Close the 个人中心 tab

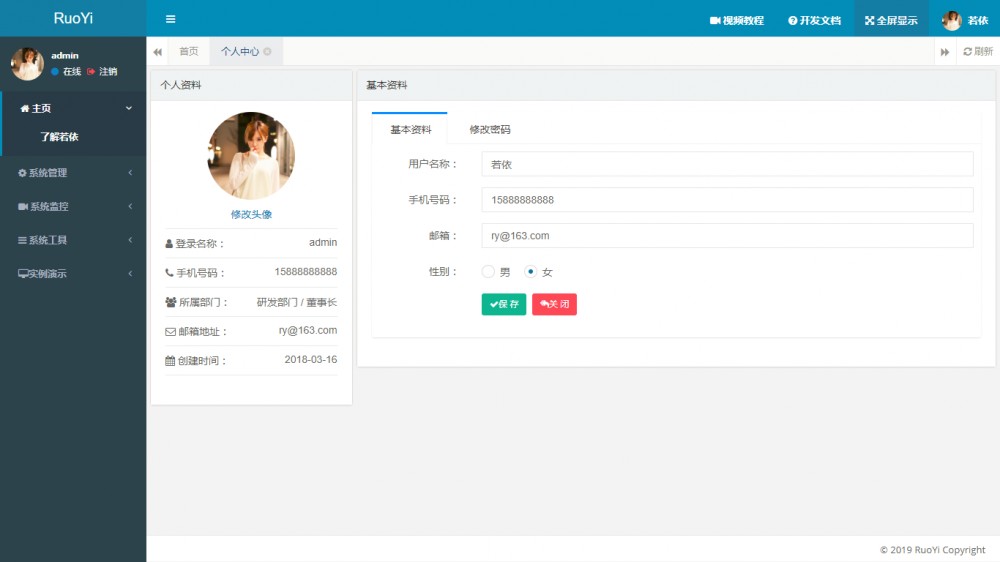coord(267,52)
